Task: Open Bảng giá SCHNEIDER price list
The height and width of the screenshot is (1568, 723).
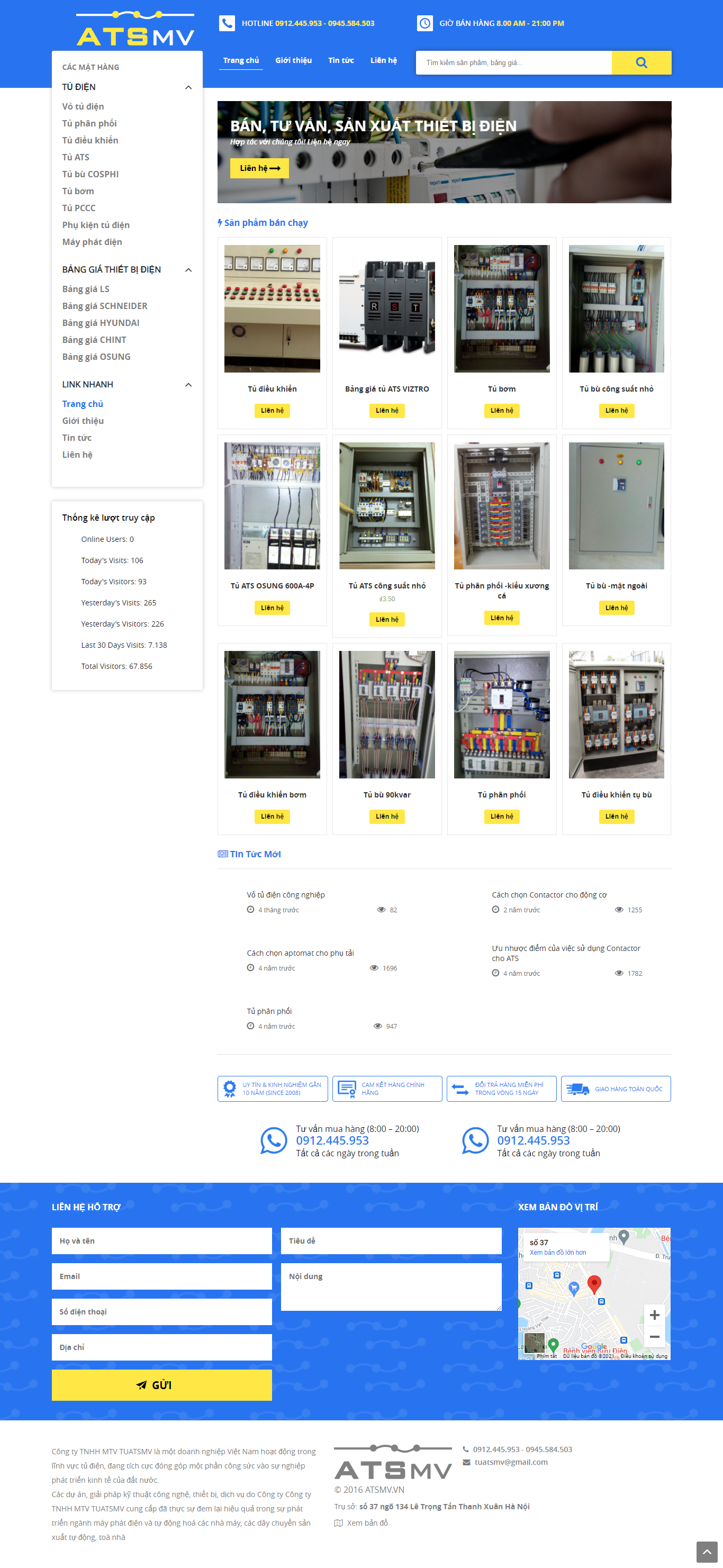Action: coord(105,306)
